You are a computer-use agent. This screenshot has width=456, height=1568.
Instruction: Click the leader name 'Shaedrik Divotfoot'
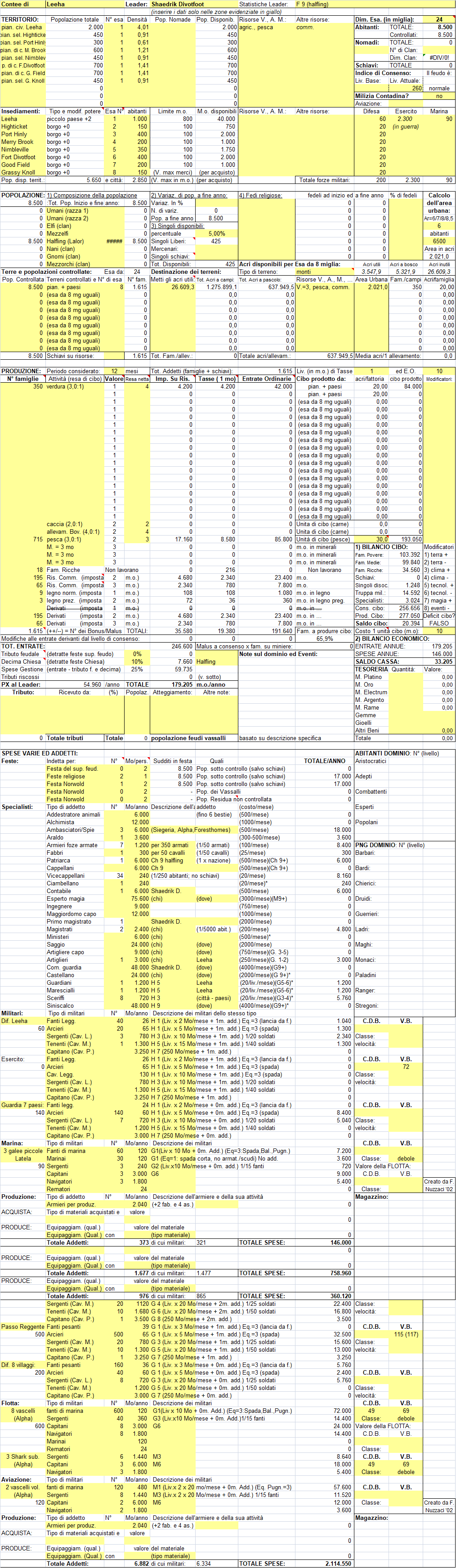(177, 4)
